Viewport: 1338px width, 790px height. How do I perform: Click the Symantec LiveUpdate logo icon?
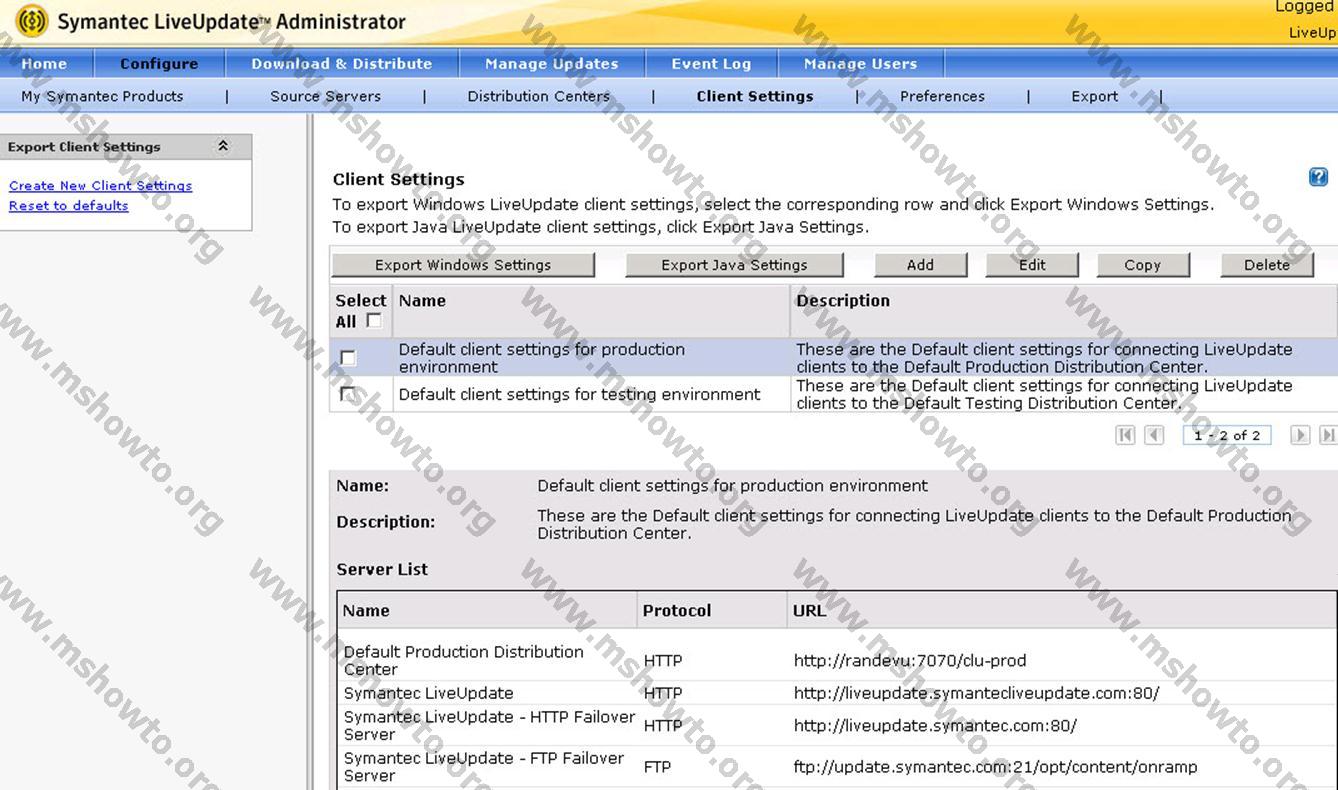[x=32, y=21]
